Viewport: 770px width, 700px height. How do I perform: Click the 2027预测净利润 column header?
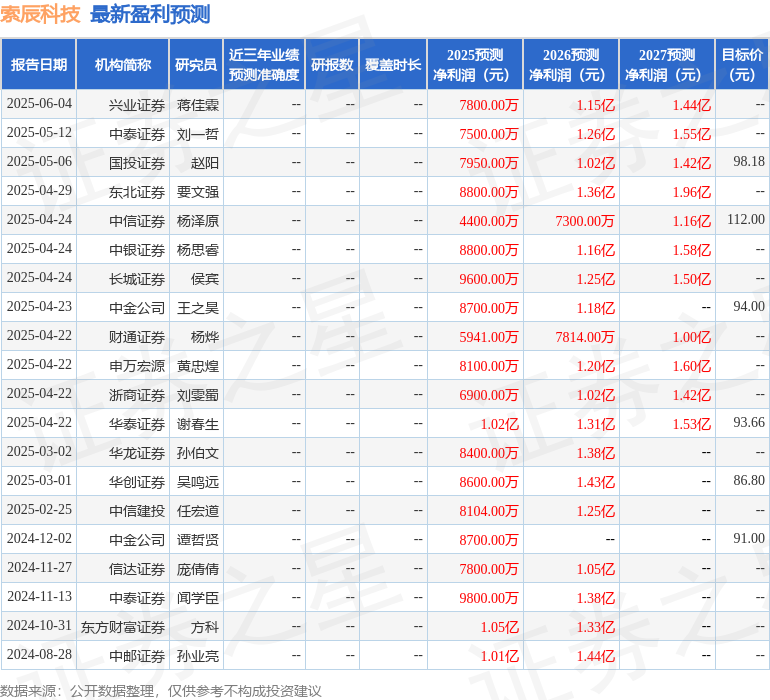[x=667, y=65]
